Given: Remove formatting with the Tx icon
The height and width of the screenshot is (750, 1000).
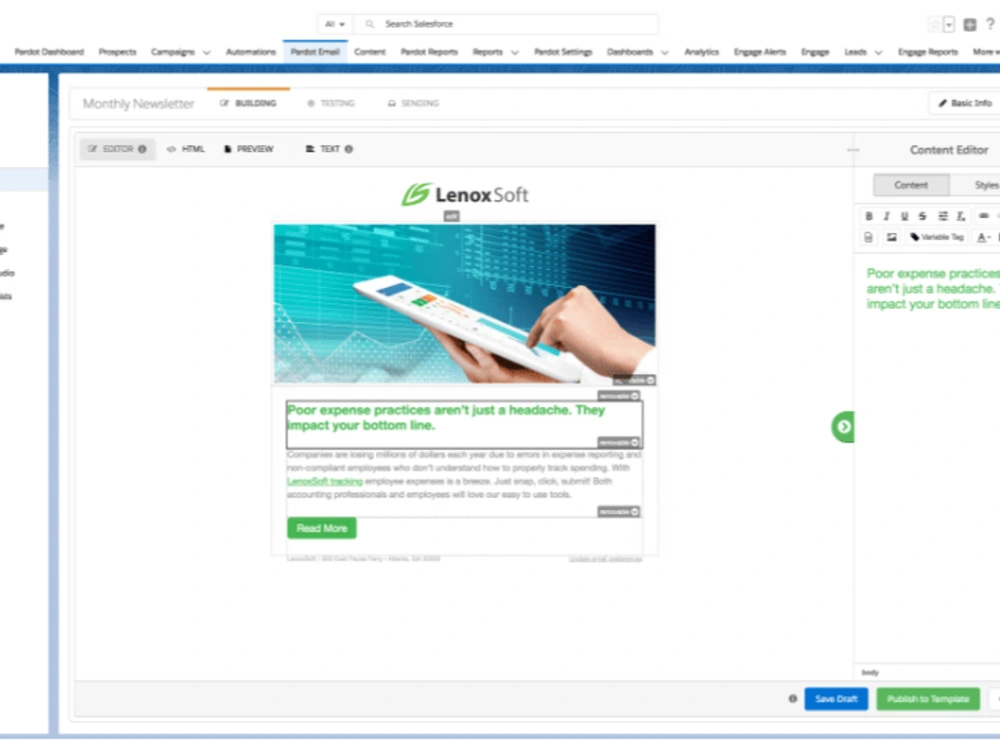Looking at the screenshot, I should 961,216.
